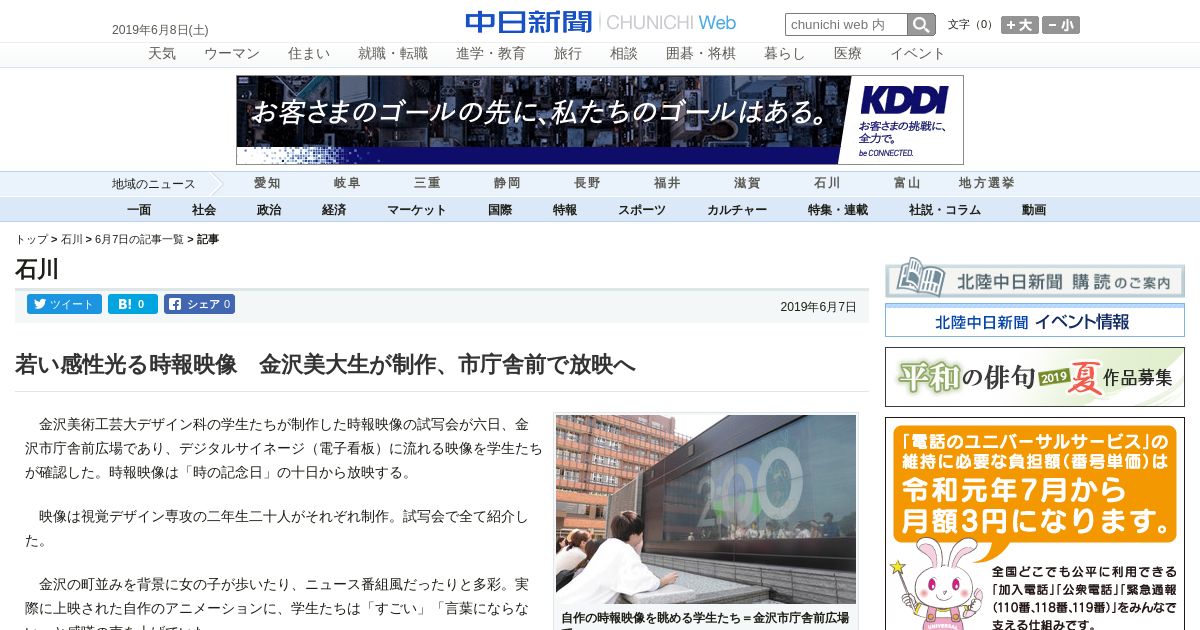This screenshot has height=630, width=1200.
Task: Open the 天気 top menu
Action: 162,54
